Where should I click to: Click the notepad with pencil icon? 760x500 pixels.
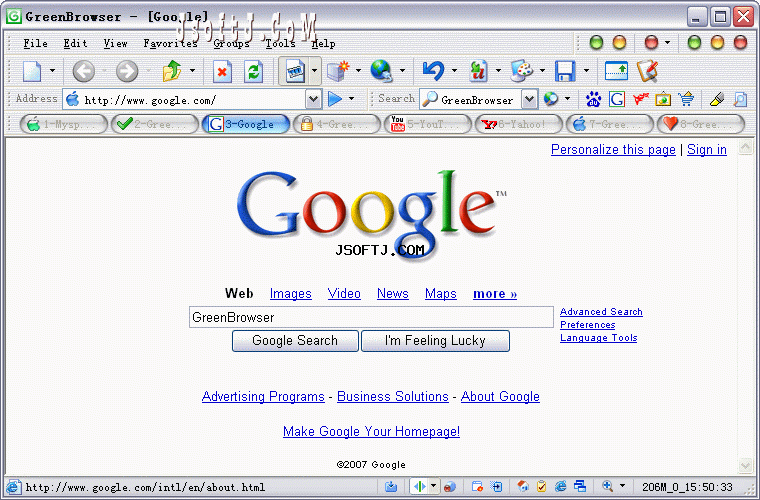[x=648, y=71]
